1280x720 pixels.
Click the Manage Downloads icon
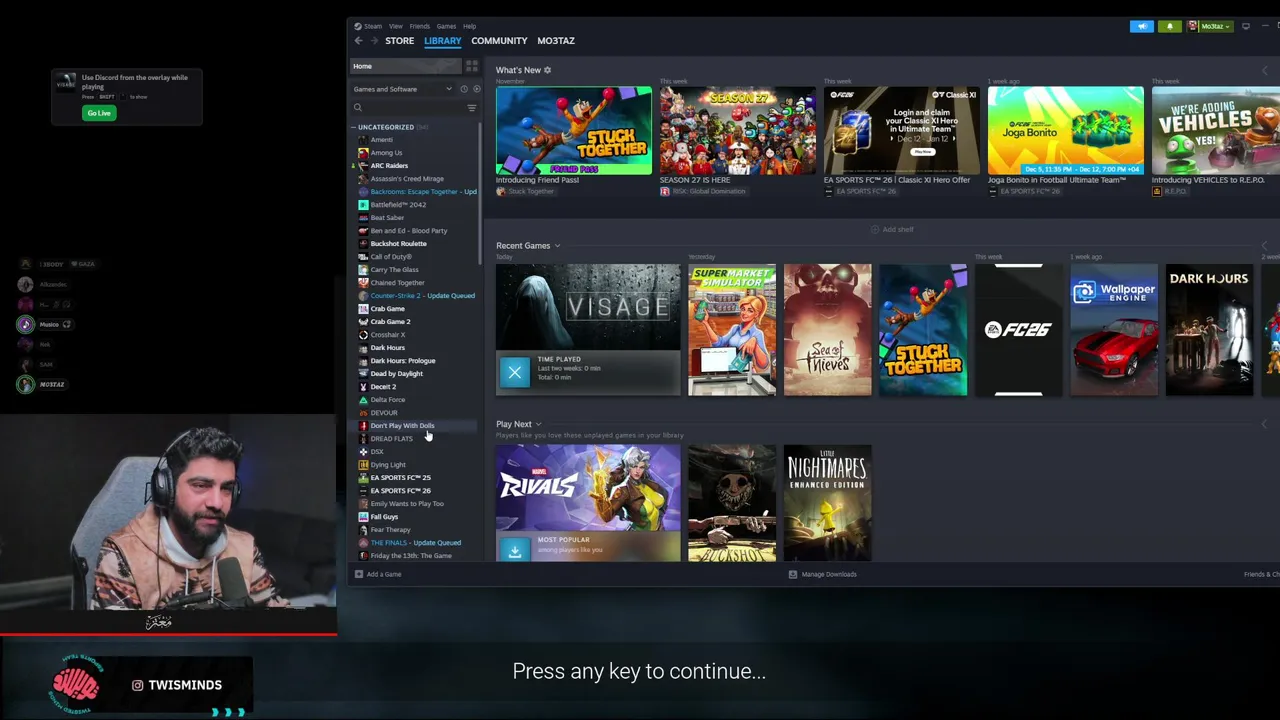[x=793, y=574]
